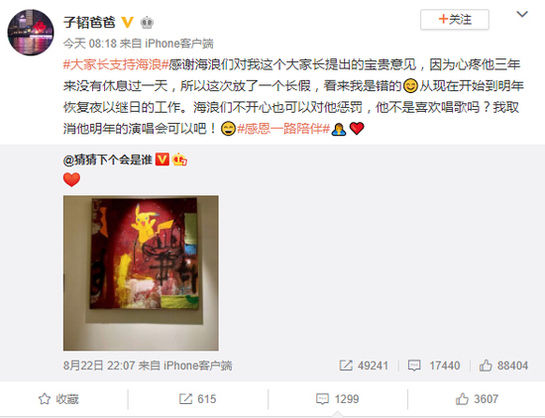Open the original post comments icon showing 17440
545x418 pixels.
434,366
